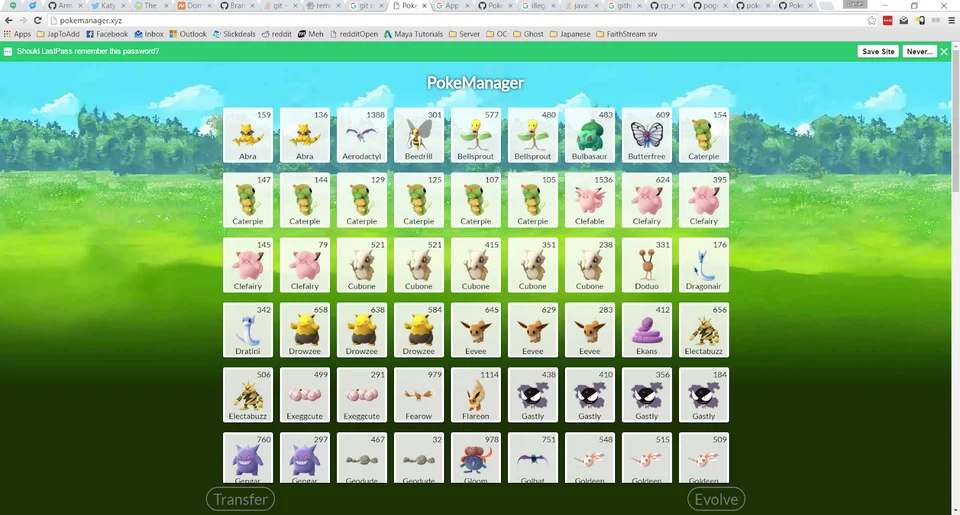
Task: Open the Chrome menu icon
Action: pos(951,20)
